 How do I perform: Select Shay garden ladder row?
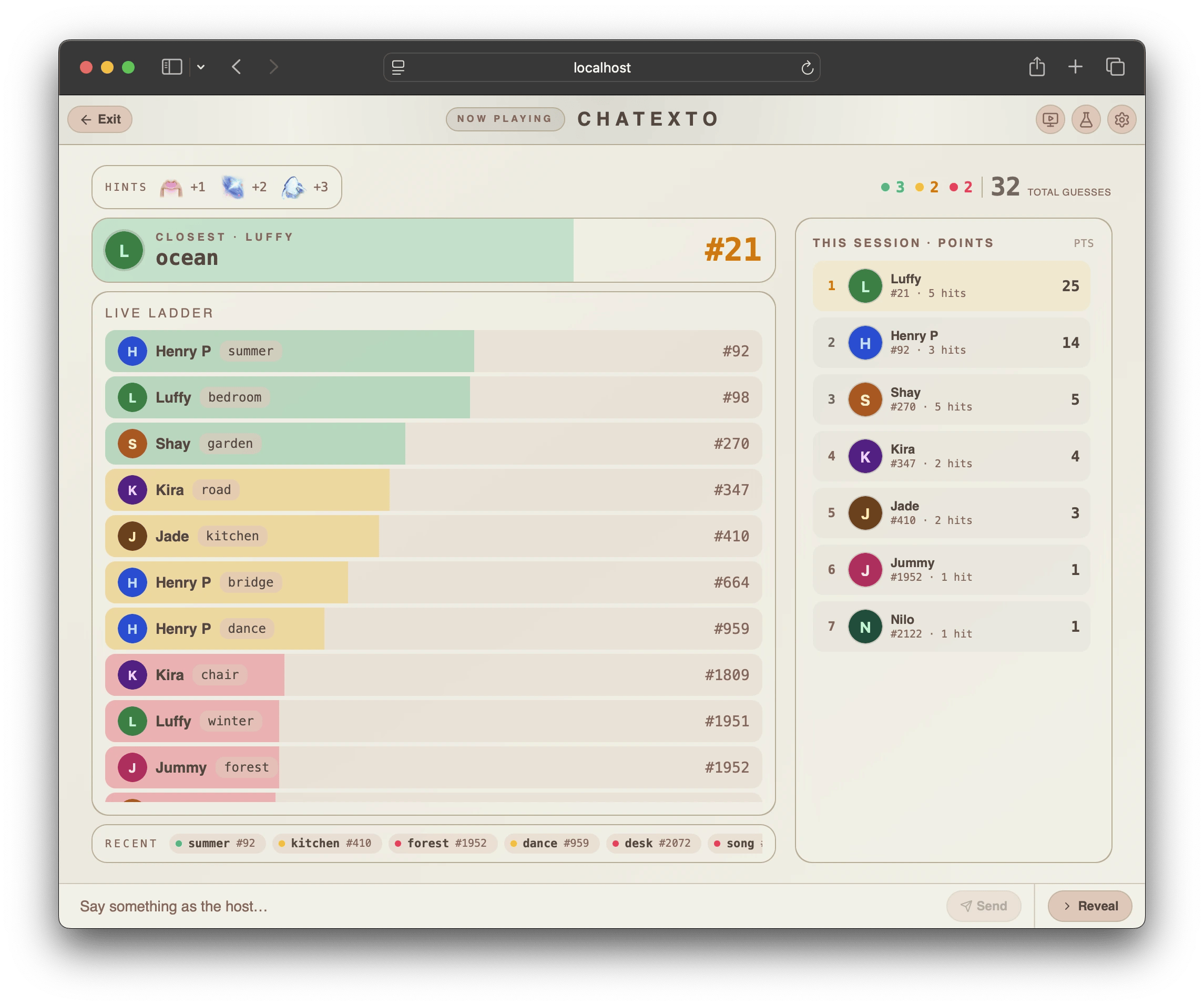pyautogui.click(x=433, y=444)
